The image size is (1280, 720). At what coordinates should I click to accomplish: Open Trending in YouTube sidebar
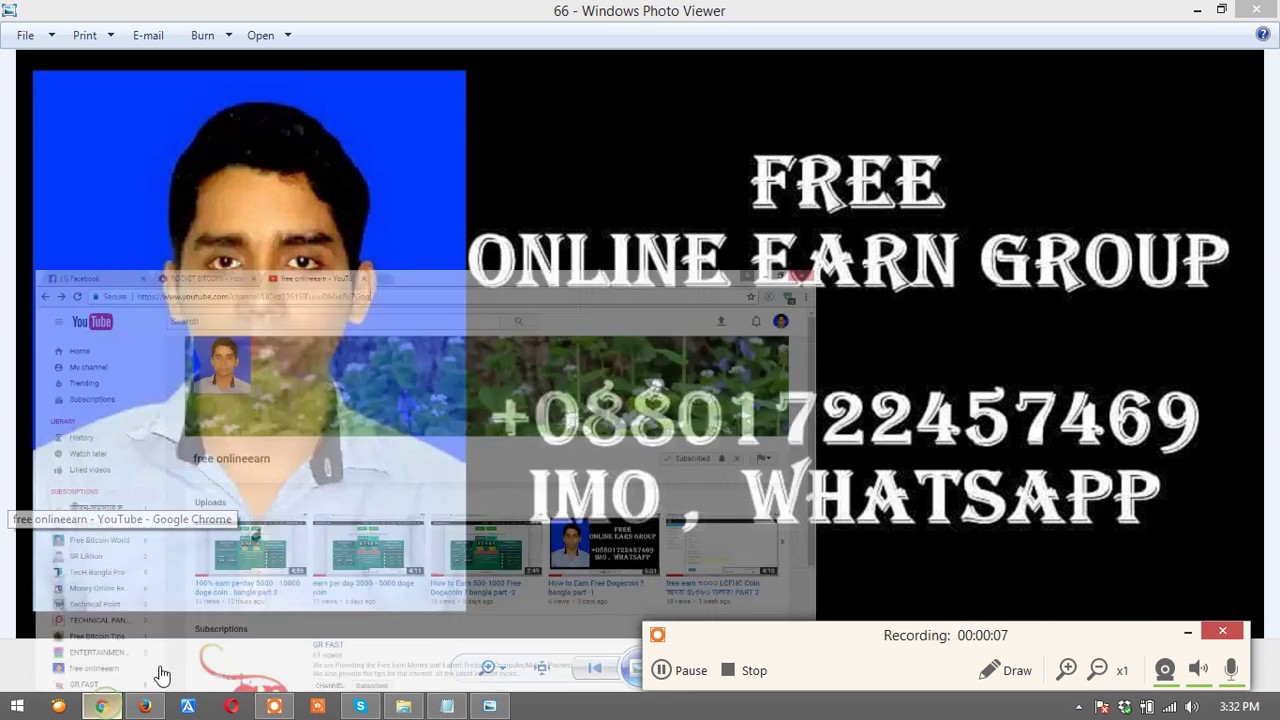click(x=84, y=383)
